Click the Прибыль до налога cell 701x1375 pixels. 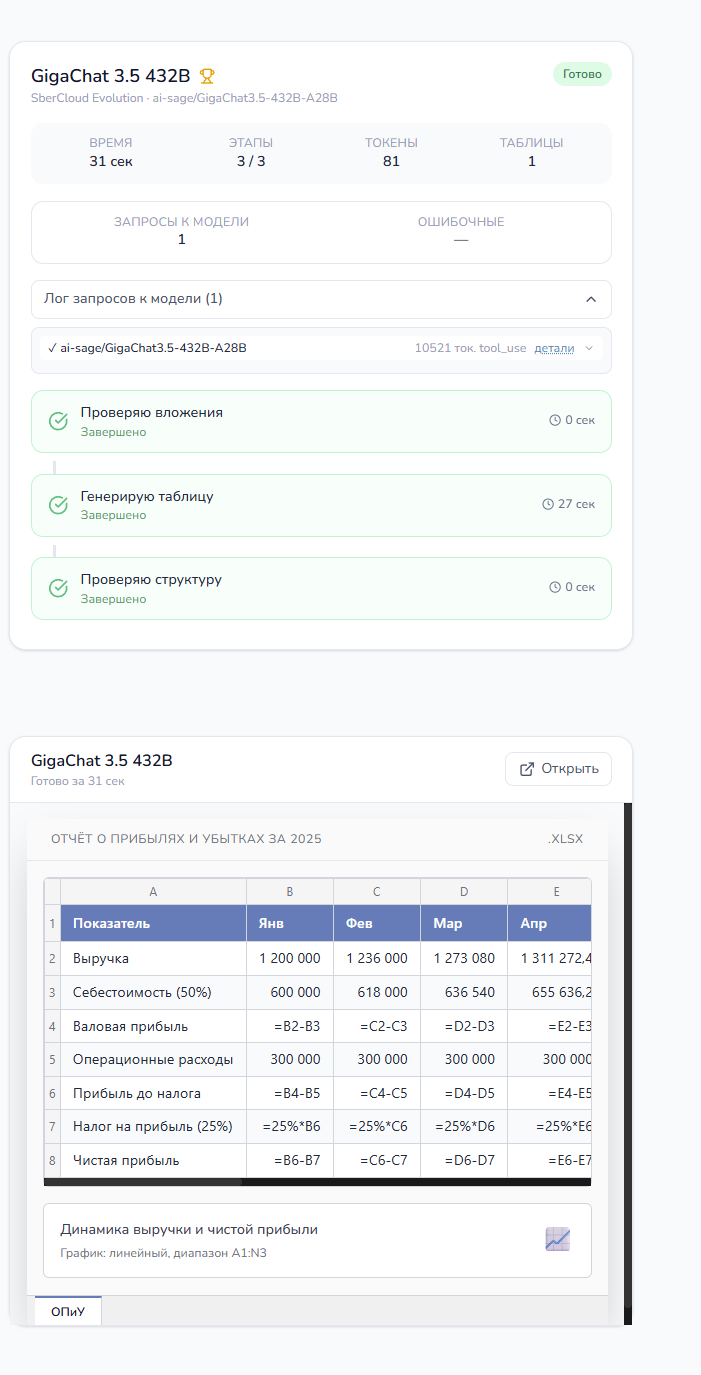pos(153,1093)
